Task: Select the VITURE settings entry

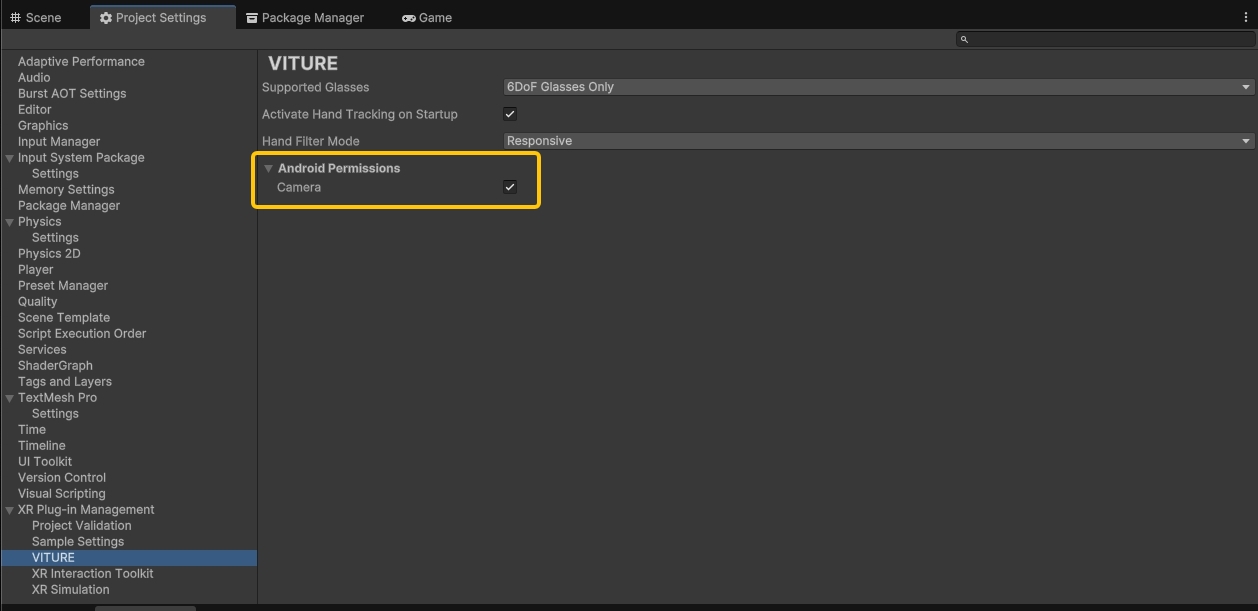Action: [128, 558]
